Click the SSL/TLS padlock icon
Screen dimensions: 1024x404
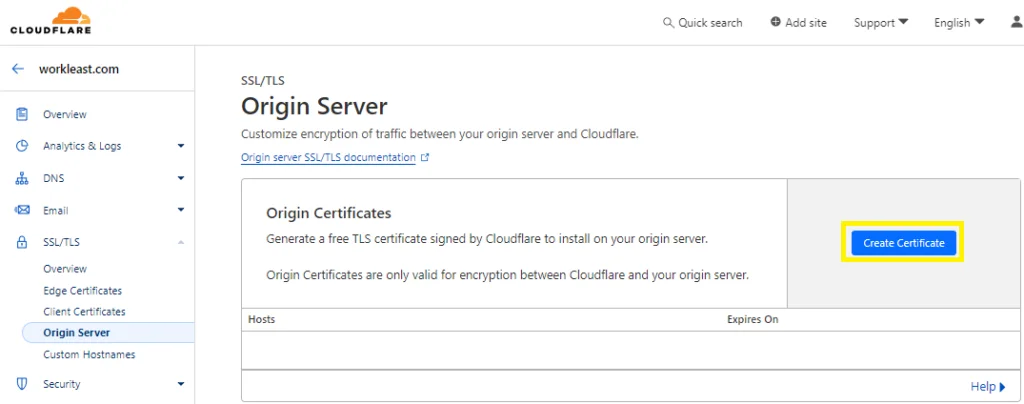tap(22, 242)
